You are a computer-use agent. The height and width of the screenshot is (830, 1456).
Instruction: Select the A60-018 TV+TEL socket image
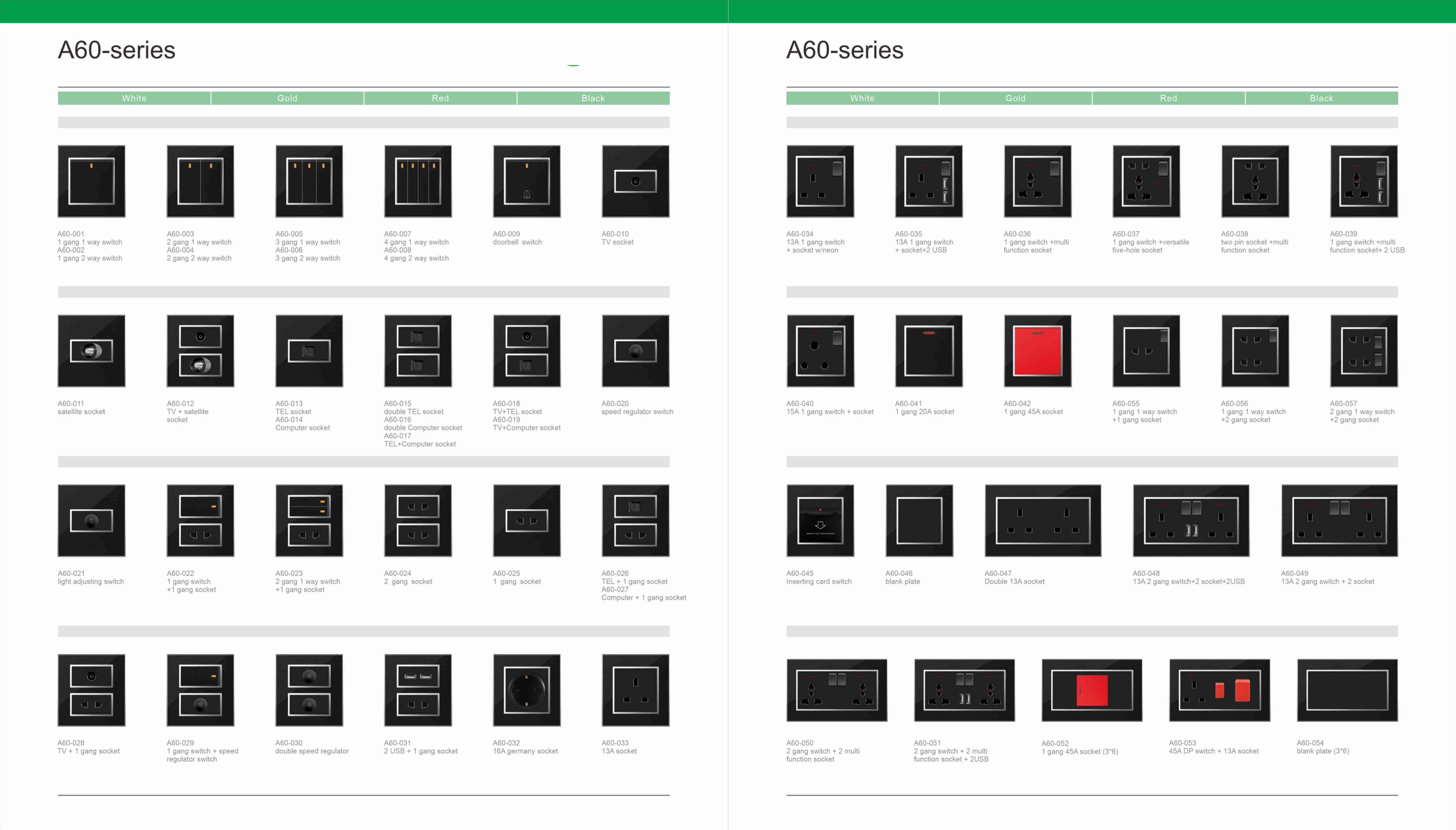pyautogui.click(x=527, y=351)
